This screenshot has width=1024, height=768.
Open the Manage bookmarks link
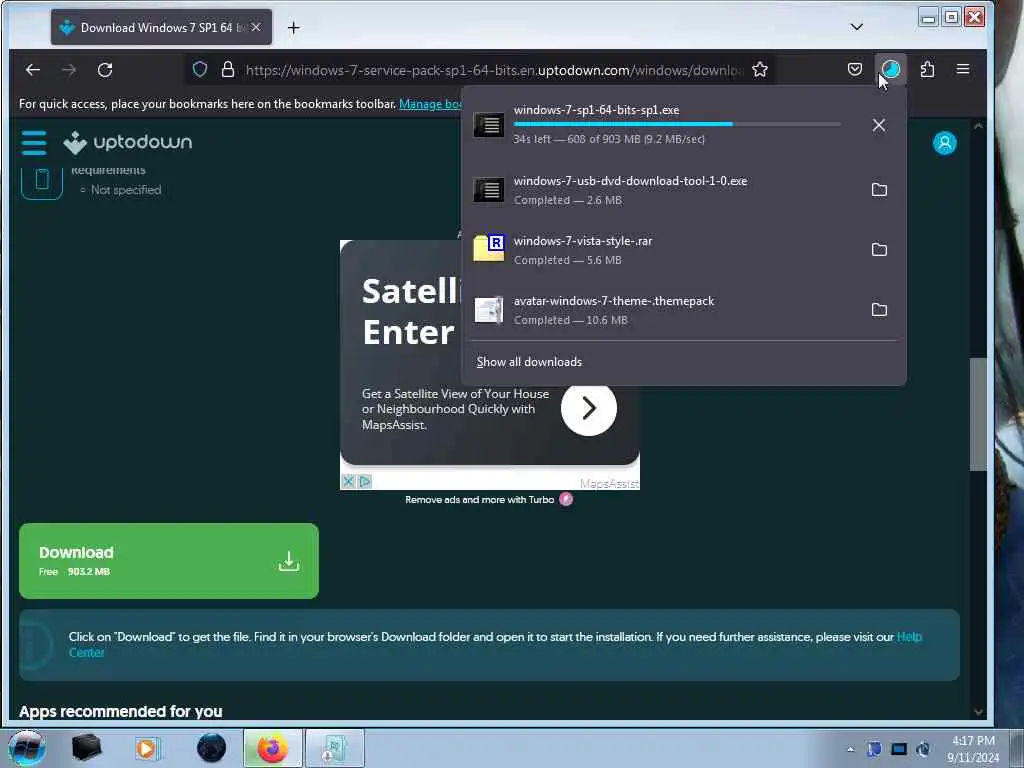(x=430, y=104)
